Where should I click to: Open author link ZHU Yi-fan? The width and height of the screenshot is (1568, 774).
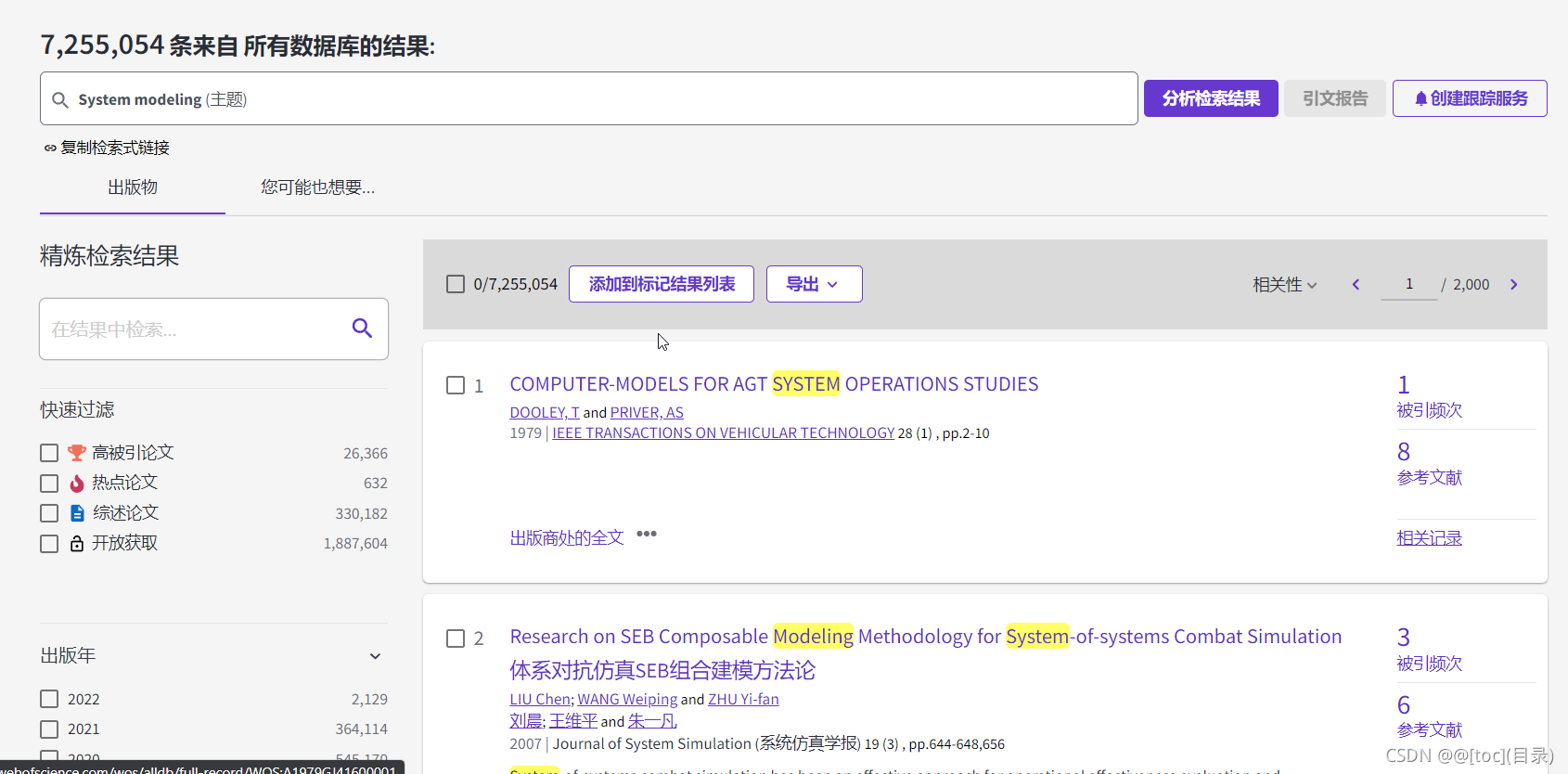pos(743,699)
